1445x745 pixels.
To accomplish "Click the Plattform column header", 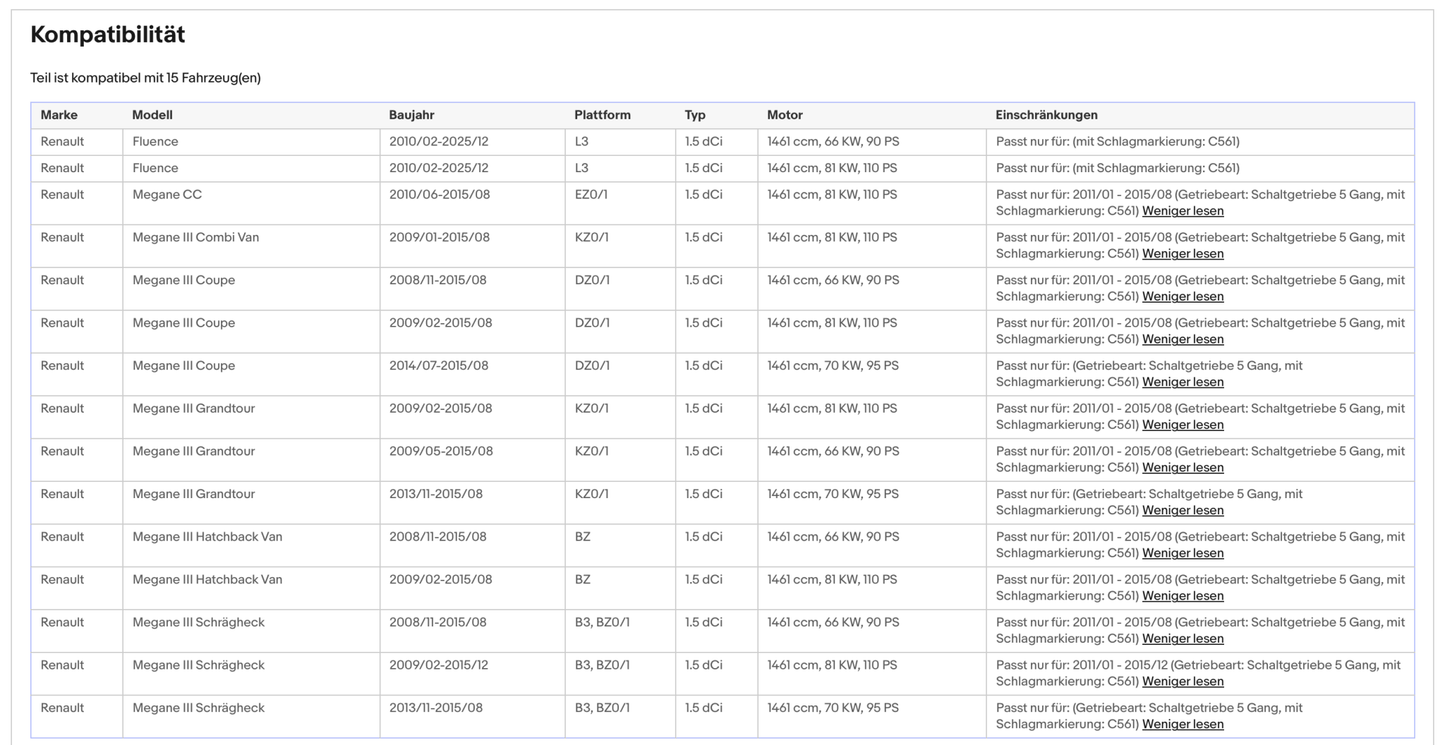I will (x=602, y=115).
